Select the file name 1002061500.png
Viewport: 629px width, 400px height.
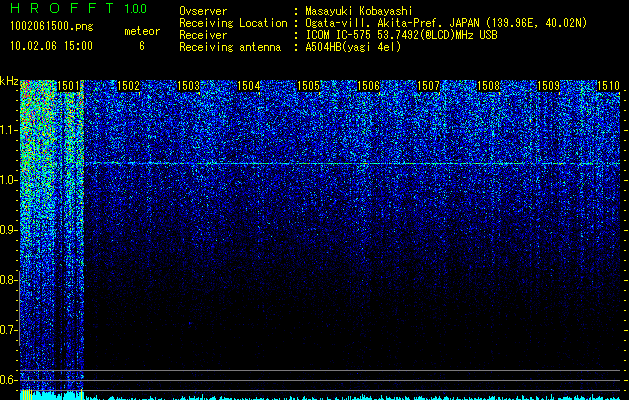point(52,27)
